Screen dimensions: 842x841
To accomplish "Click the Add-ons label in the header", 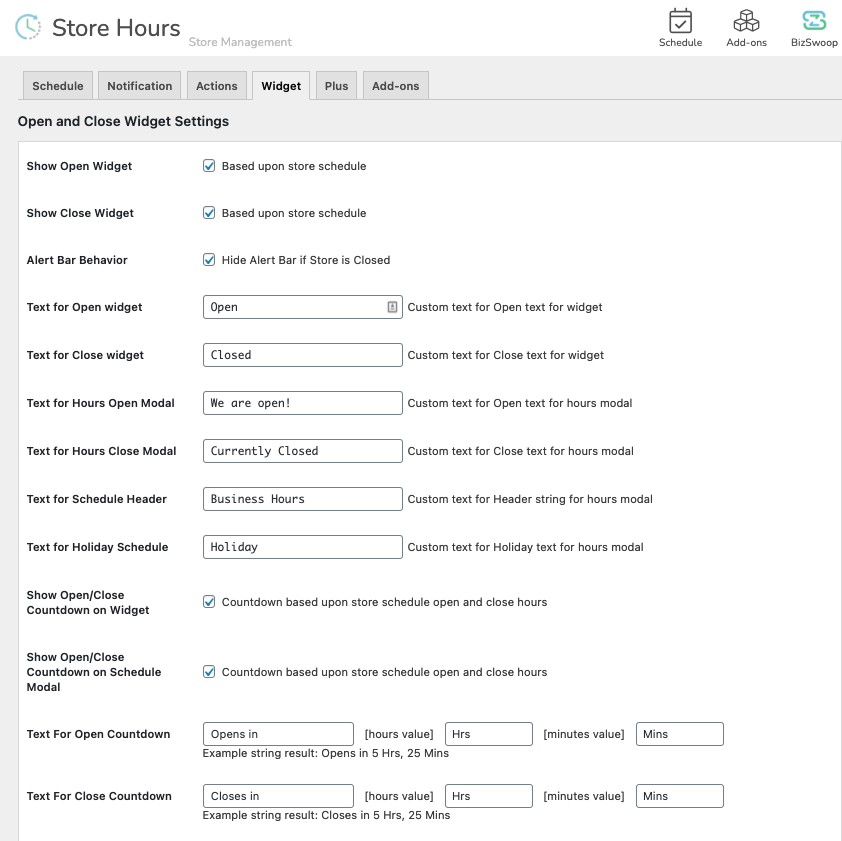I will pos(746,42).
